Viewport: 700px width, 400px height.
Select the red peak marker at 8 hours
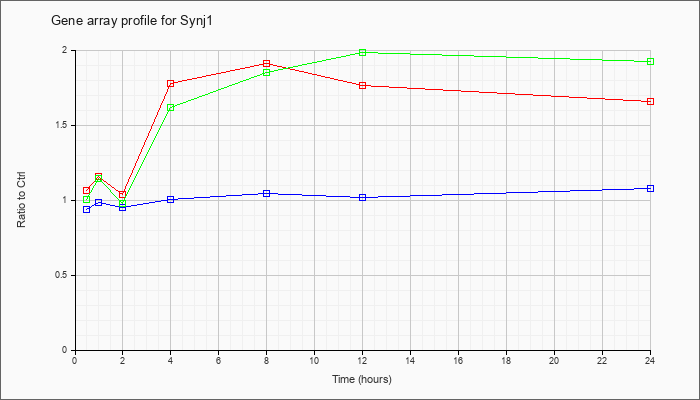coord(267,64)
